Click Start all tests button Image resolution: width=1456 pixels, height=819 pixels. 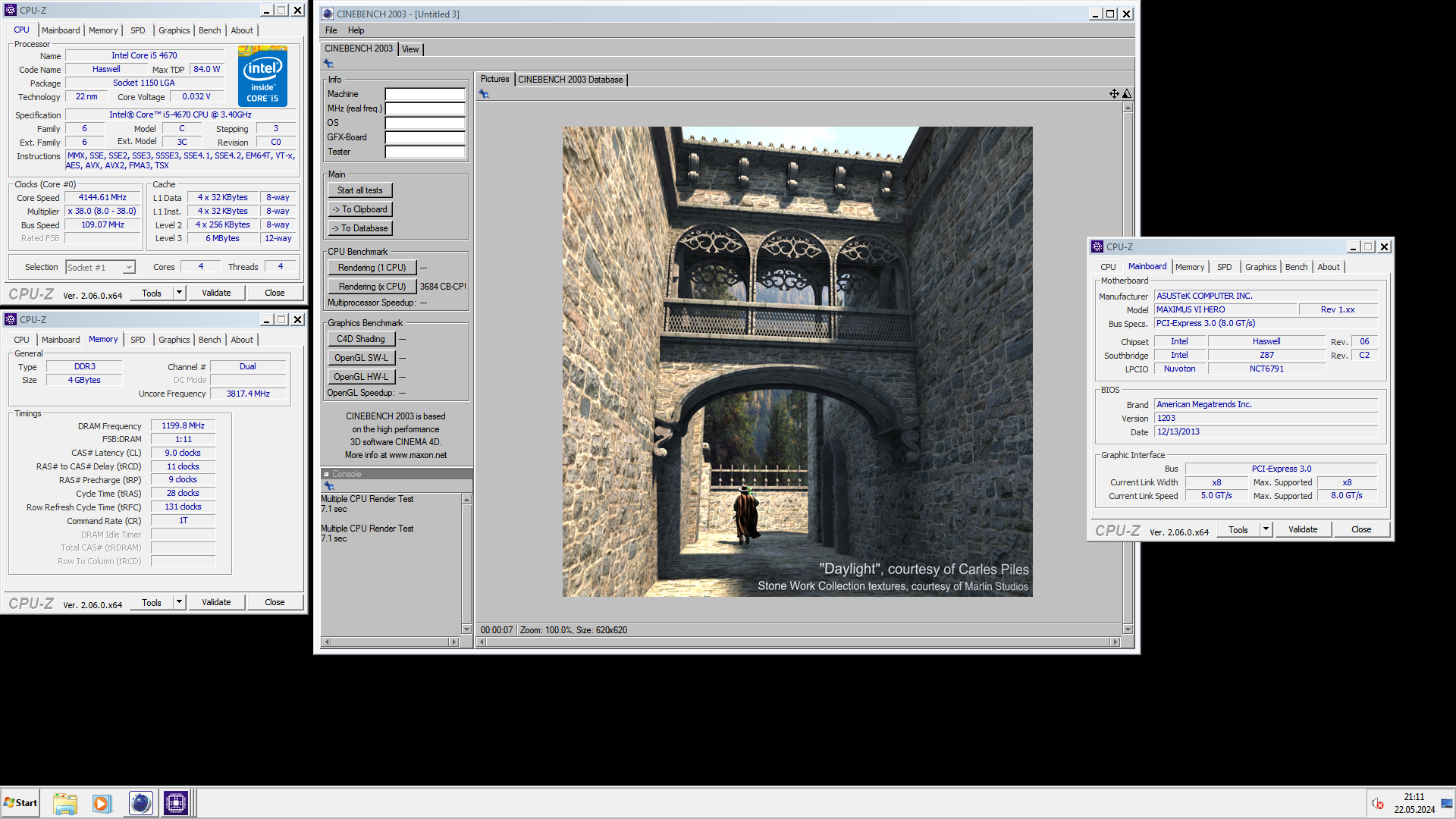click(x=360, y=190)
